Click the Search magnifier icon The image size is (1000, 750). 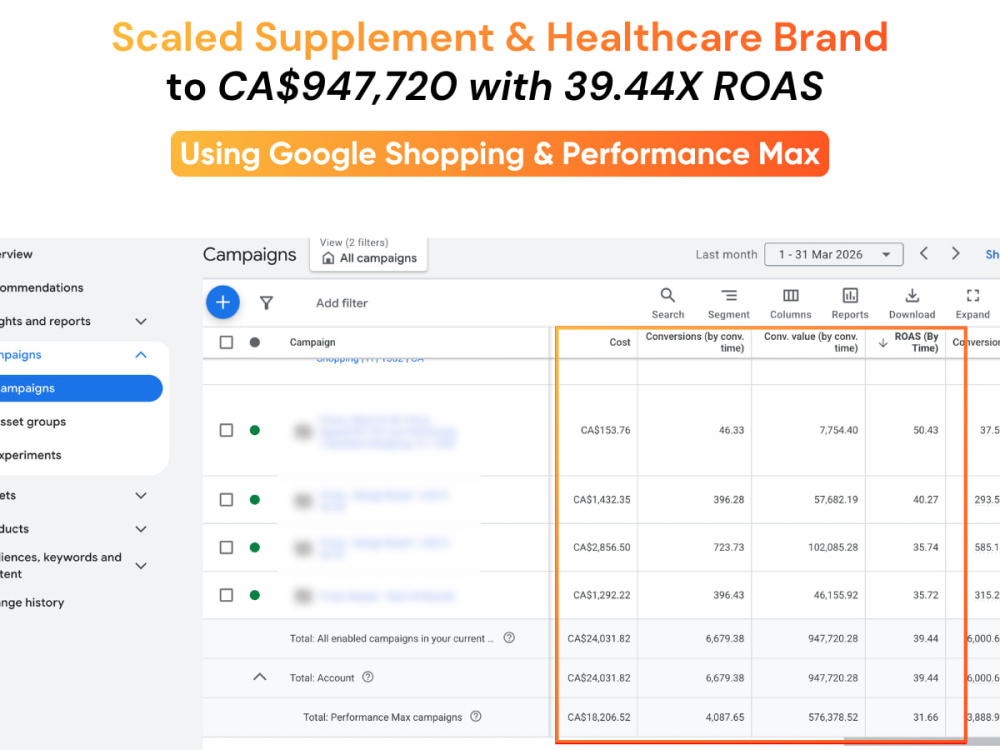click(668, 295)
